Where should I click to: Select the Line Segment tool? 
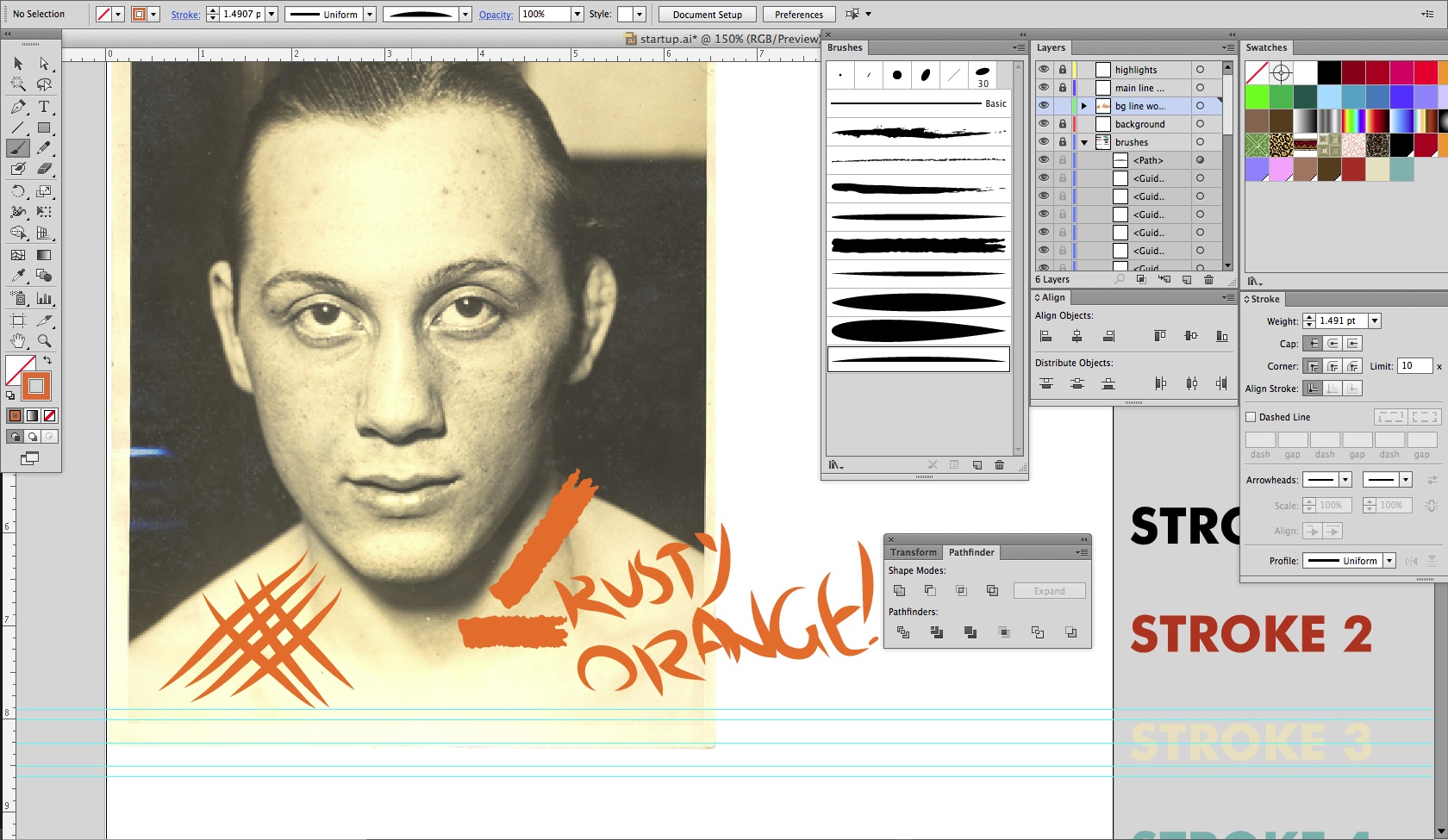click(x=18, y=128)
